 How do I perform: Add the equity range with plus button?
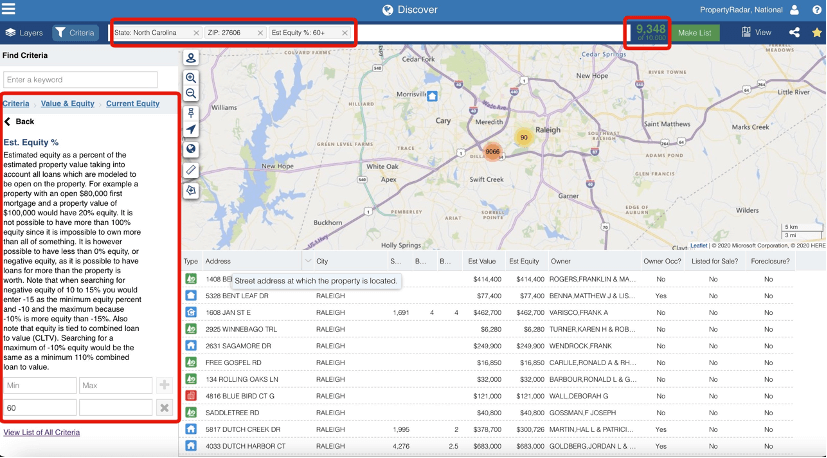tap(165, 385)
